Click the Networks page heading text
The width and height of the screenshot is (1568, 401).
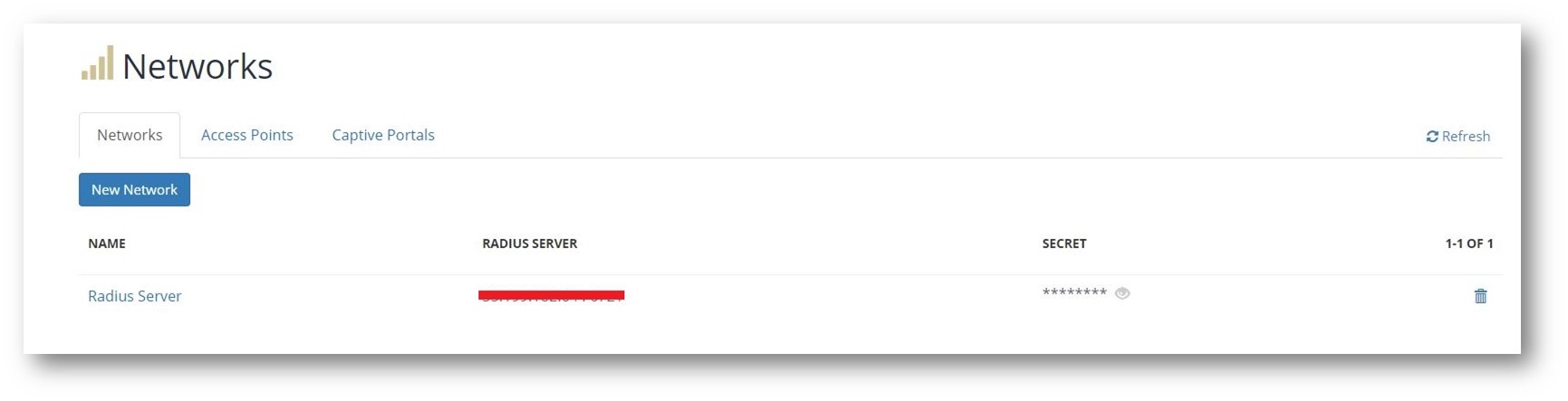[197, 66]
